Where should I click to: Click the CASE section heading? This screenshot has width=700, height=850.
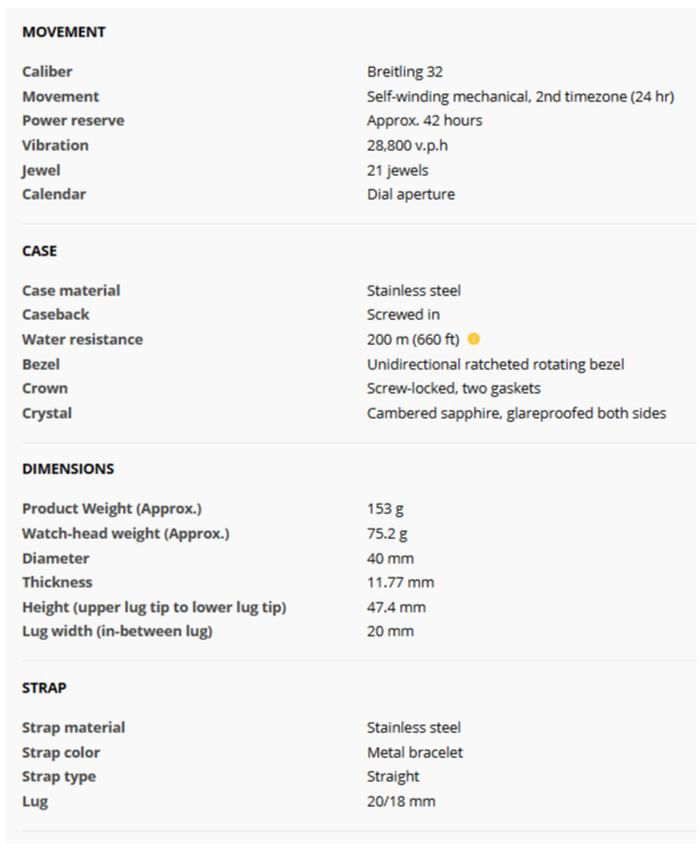[x=40, y=251]
